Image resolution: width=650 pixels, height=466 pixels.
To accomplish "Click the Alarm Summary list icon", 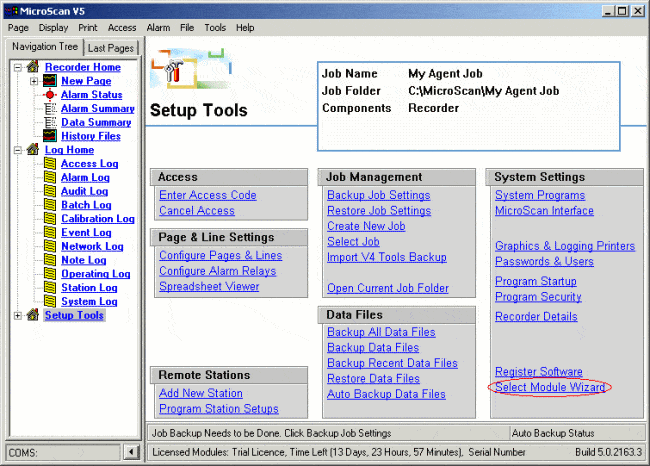I will [50, 108].
